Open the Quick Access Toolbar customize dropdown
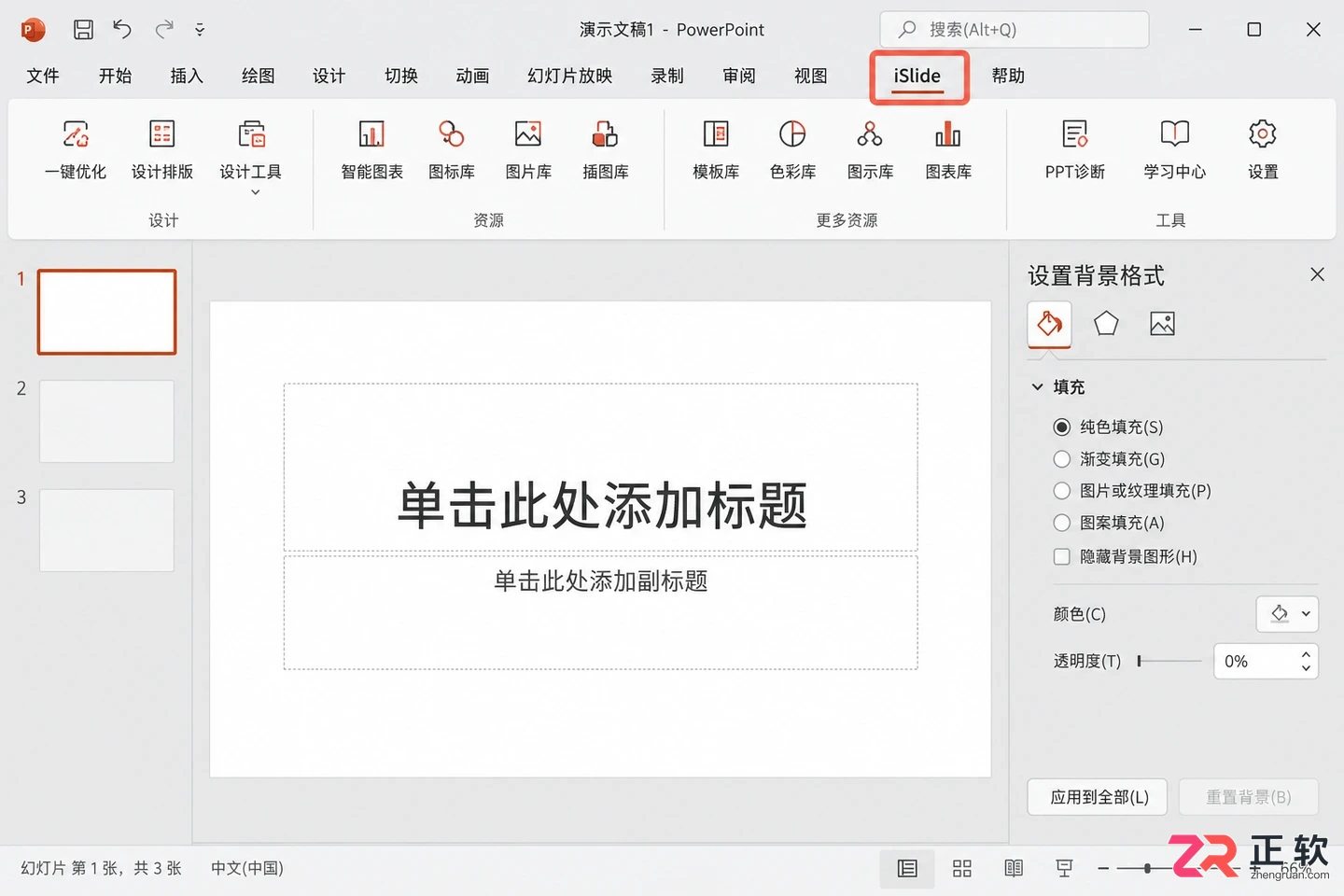1344x896 pixels. [200, 30]
